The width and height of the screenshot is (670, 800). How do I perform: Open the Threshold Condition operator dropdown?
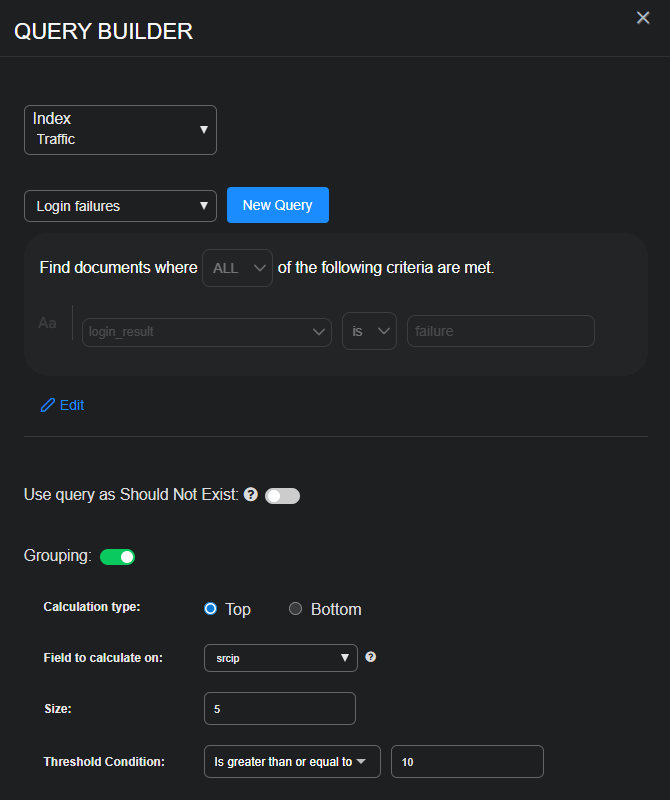pyautogui.click(x=291, y=762)
